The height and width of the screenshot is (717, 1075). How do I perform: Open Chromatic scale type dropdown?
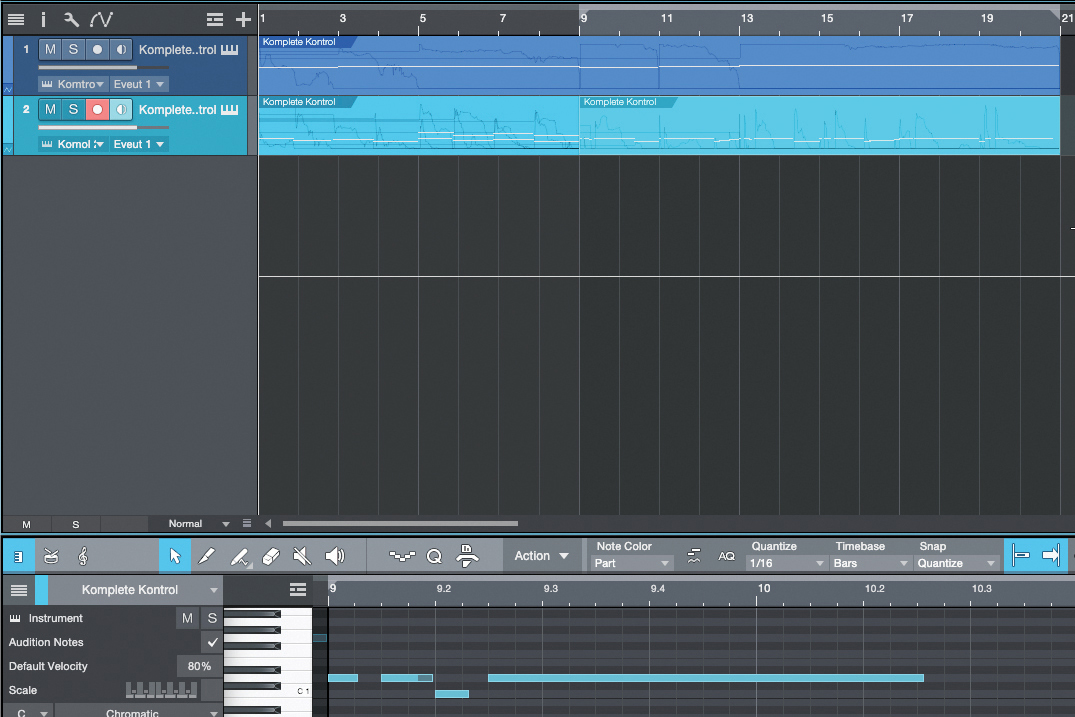pos(138,713)
